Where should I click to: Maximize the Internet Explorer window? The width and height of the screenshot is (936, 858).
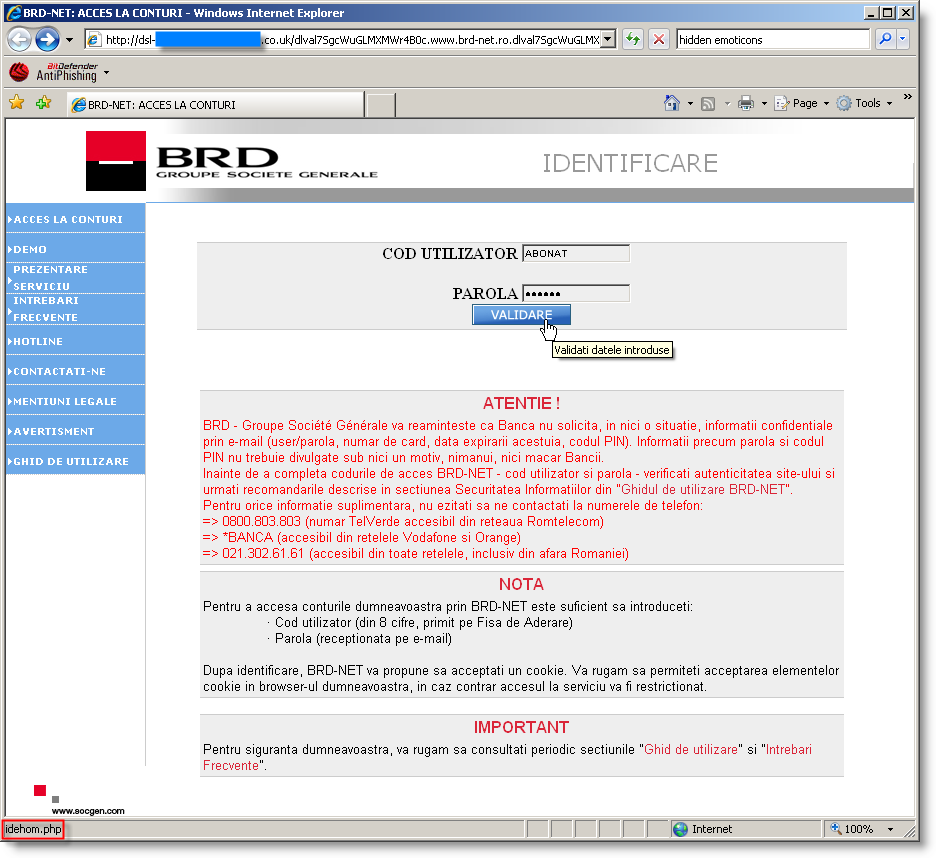coord(888,13)
